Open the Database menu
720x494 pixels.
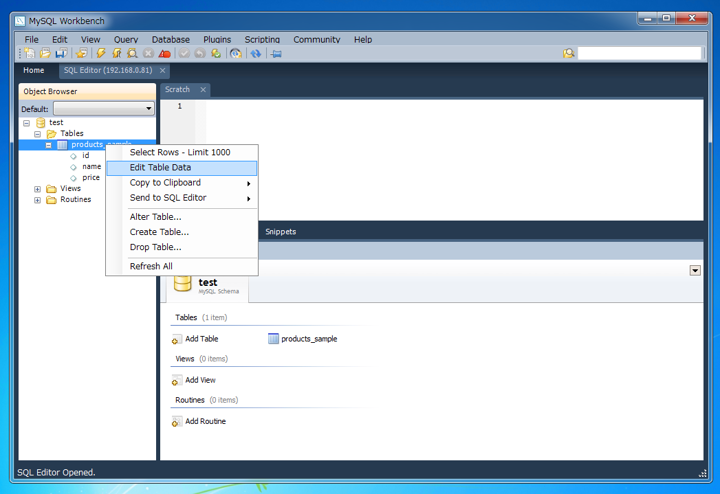pyautogui.click(x=171, y=39)
